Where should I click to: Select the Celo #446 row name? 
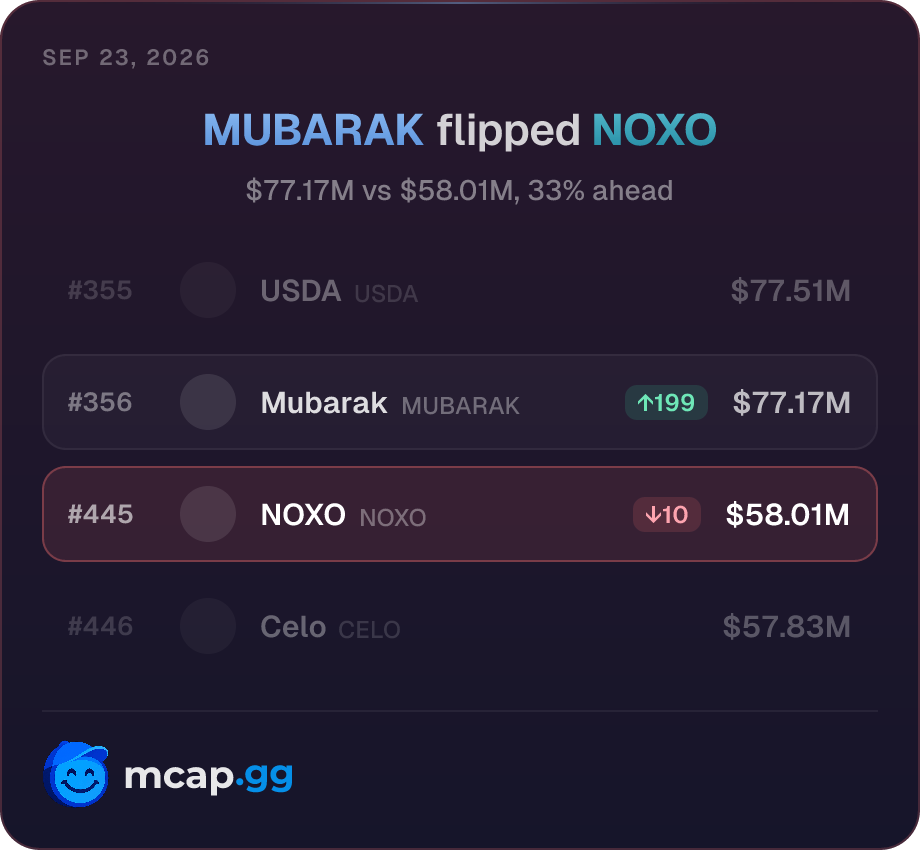click(x=293, y=627)
